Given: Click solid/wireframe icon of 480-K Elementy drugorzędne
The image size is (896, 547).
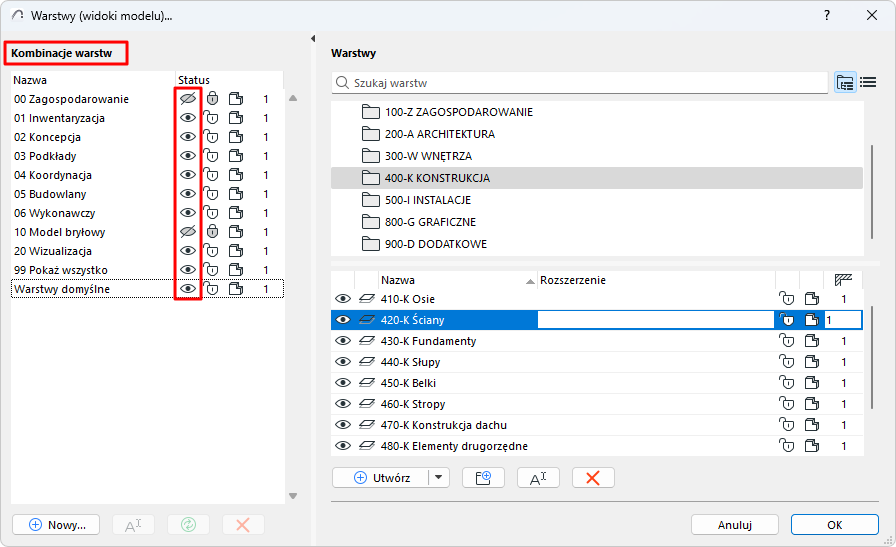Looking at the screenshot, I should click(811, 446).
